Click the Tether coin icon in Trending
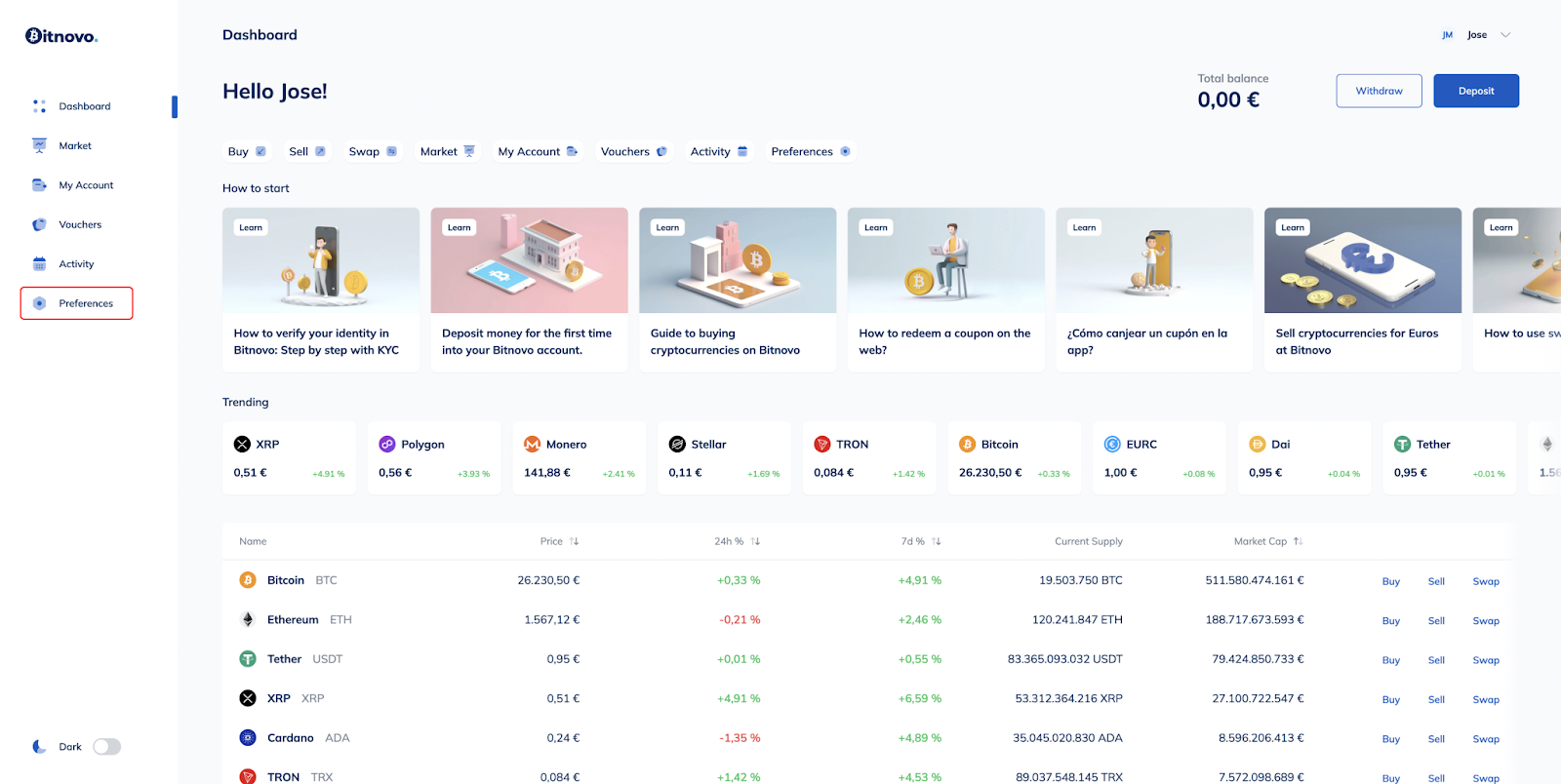Viewport: 1561px width, 784px height. (x=1402, y=444)
